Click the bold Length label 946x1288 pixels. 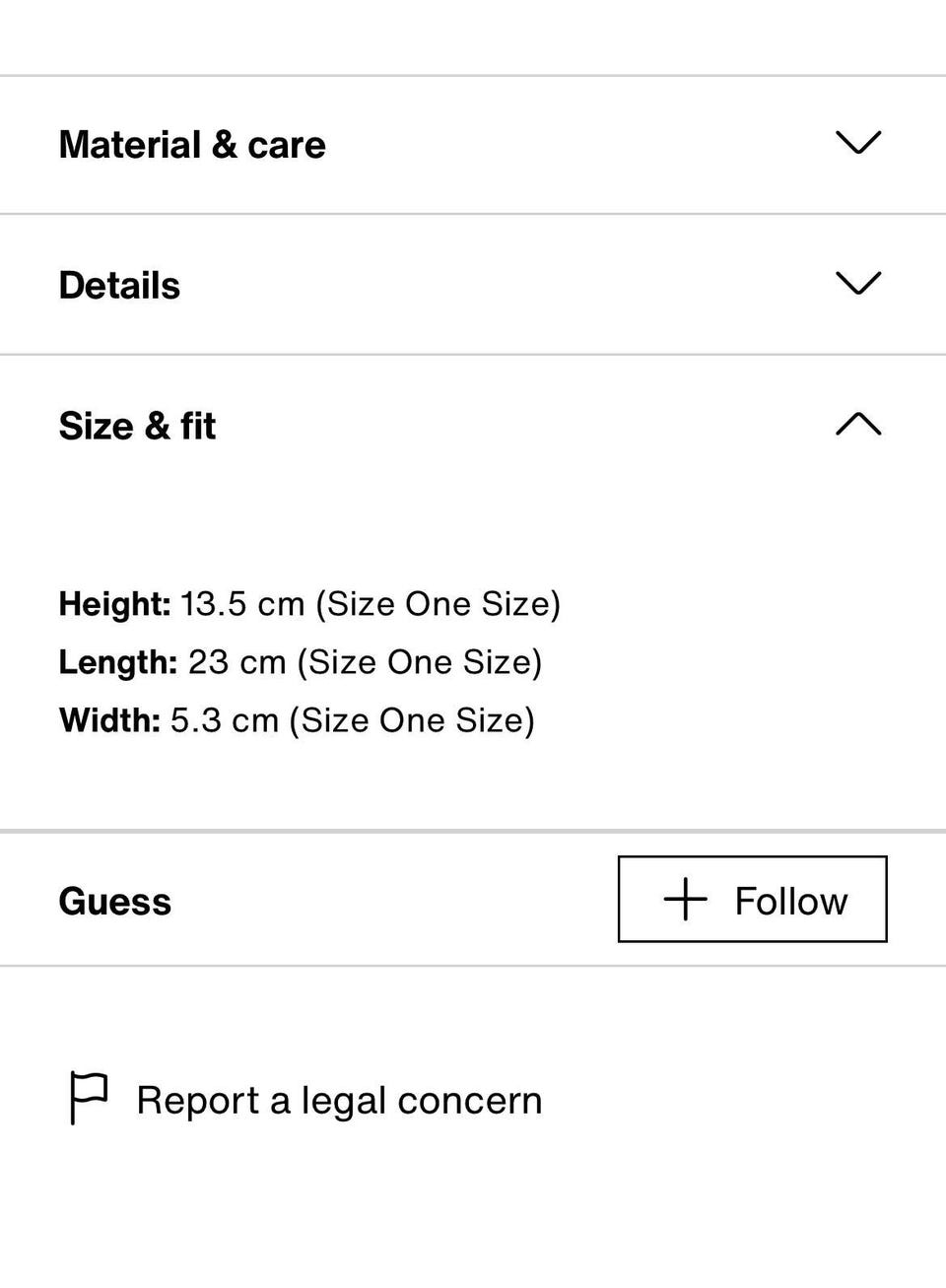[117, 662]
